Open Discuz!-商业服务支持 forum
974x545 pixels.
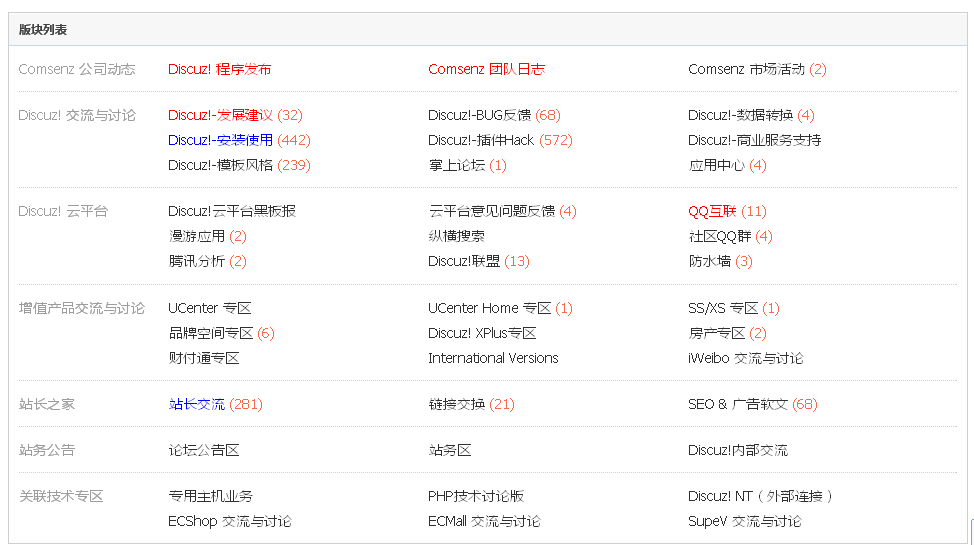click(754, 140)
